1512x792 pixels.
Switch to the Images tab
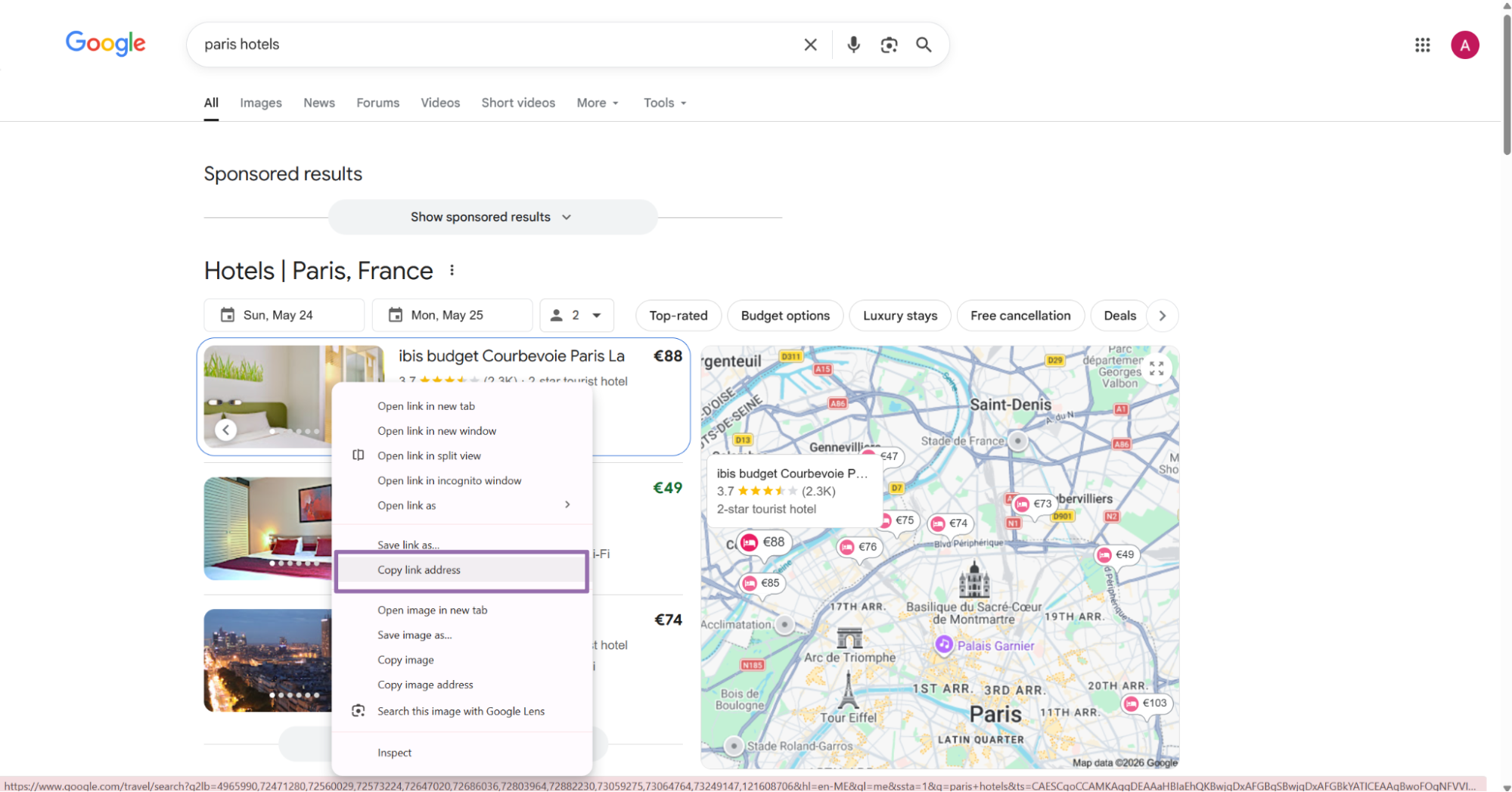(x=261, y=103)
